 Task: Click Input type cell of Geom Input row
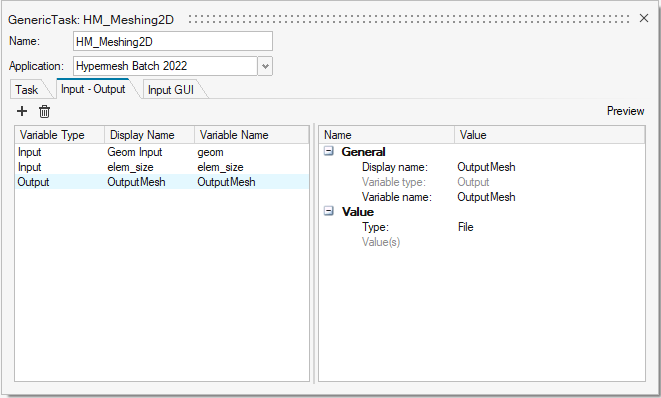pos(30,152)
